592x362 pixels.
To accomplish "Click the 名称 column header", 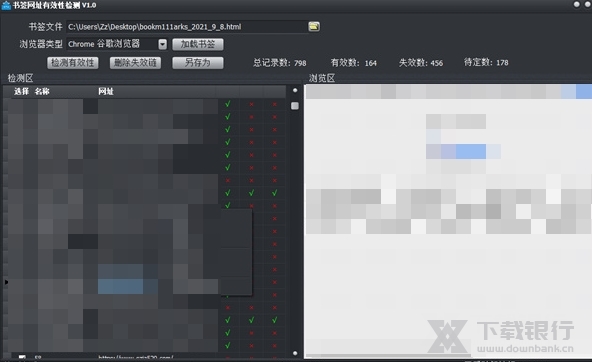I will point(42,91).
